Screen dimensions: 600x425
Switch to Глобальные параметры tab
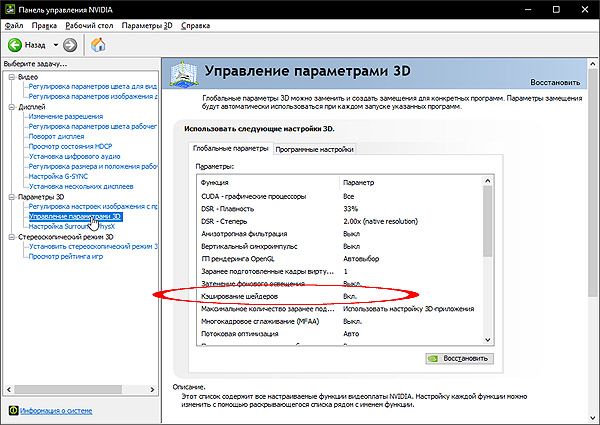click(x=230, y=148)
